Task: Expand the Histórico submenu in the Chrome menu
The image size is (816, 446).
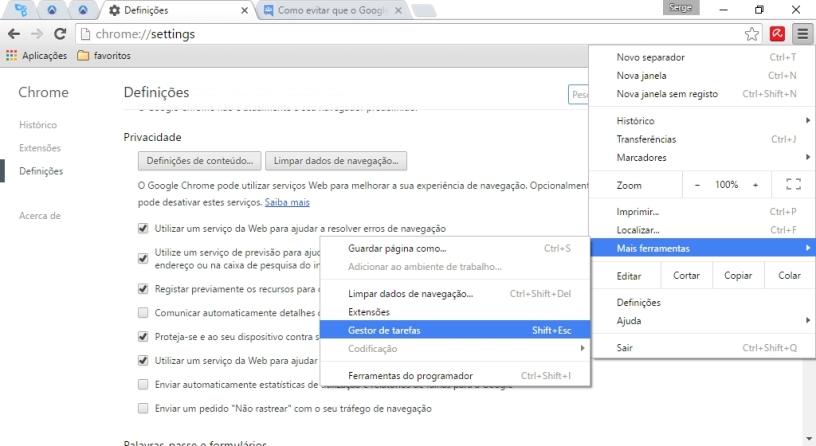Action: pyautogui.click(x=702, y=121)
